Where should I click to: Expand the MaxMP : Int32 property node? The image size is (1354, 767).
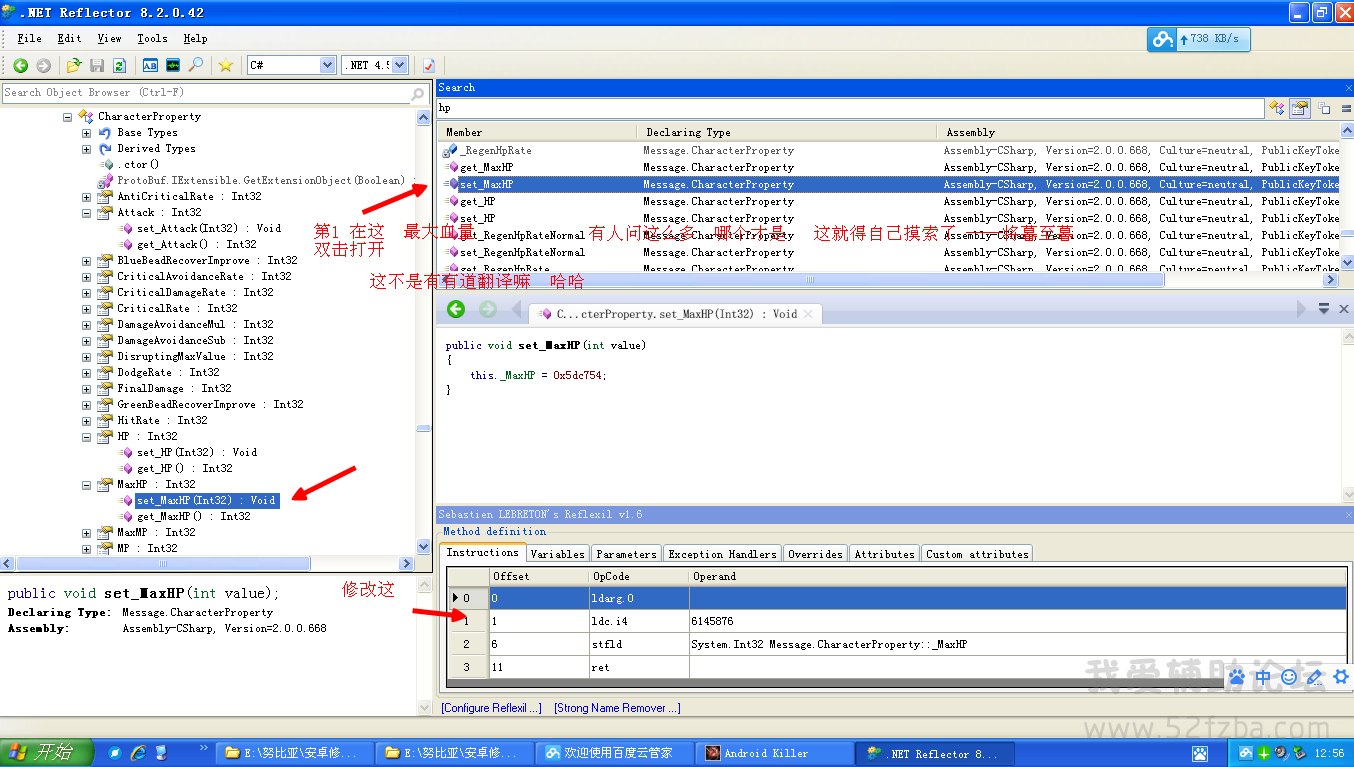[x=87, y=533]
